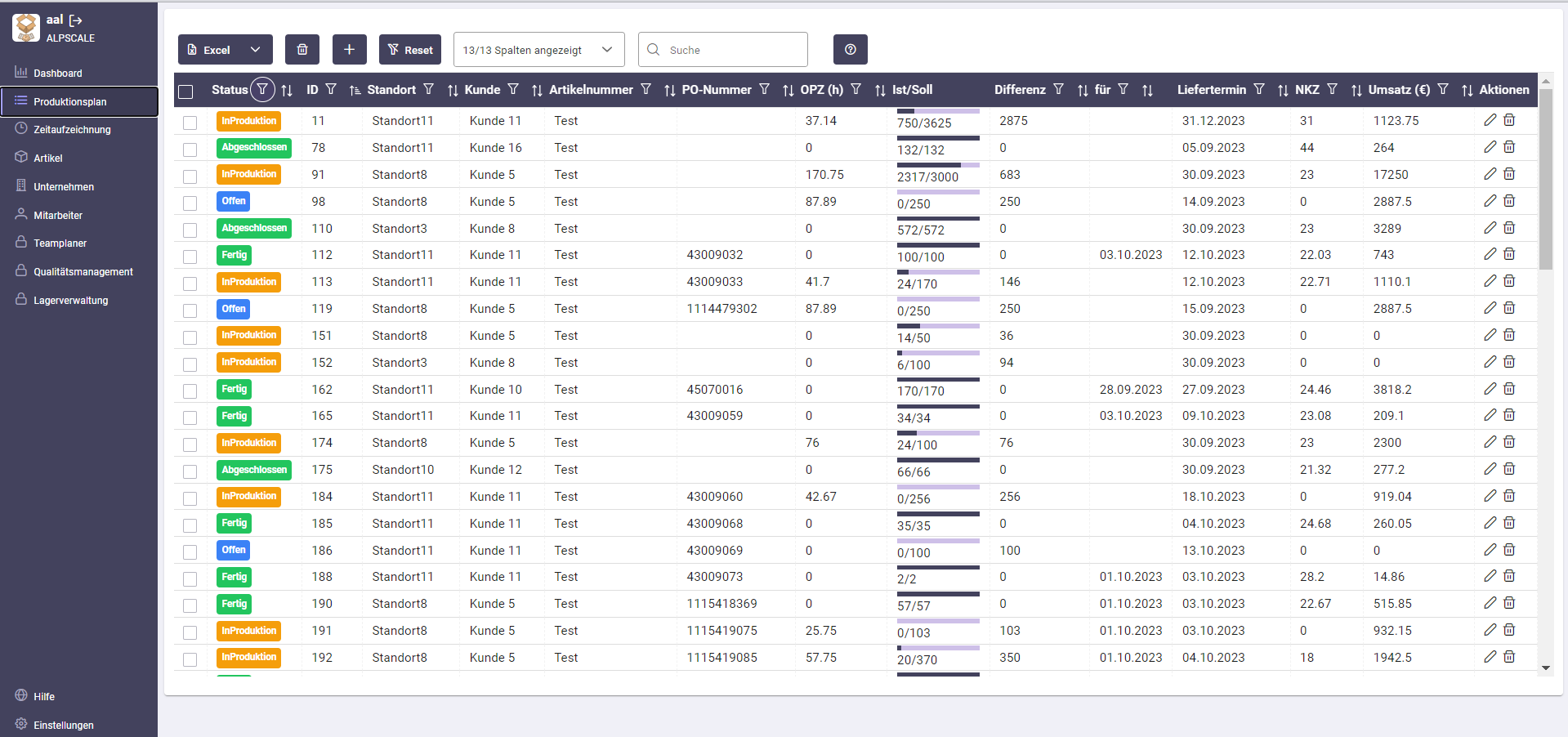Expand the Excel export dropdown arrow
The height and width of the screenshot is (737, 1568).
[256, 50]
